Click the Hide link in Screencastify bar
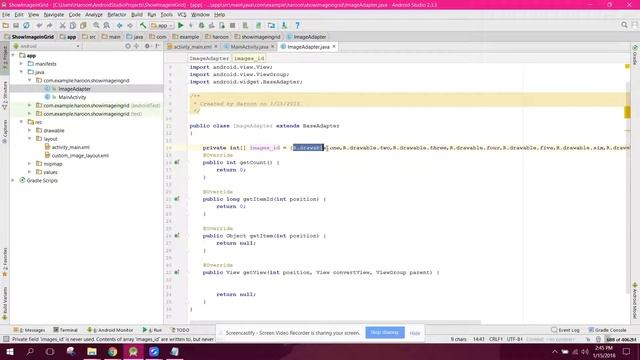640x360 pixels. click(415, 333)
